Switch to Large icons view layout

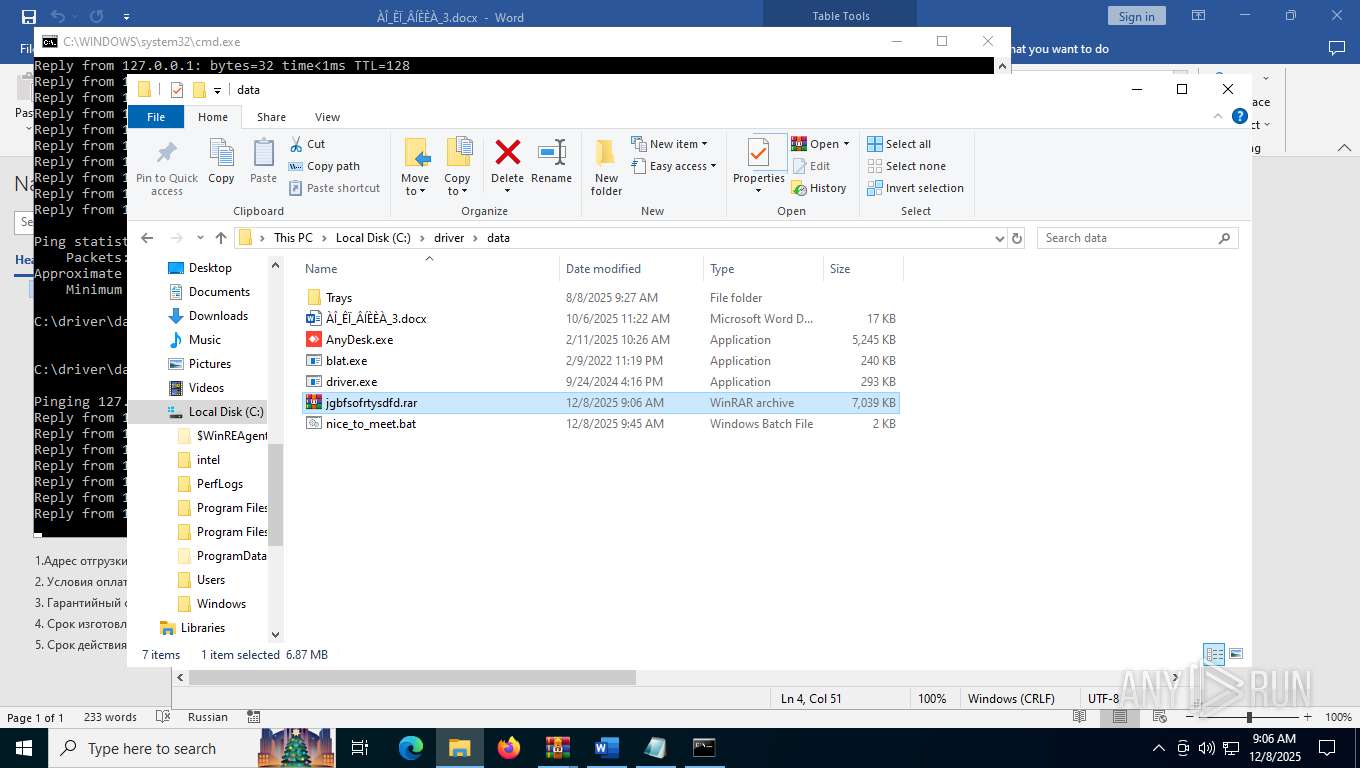[1236, 655]
